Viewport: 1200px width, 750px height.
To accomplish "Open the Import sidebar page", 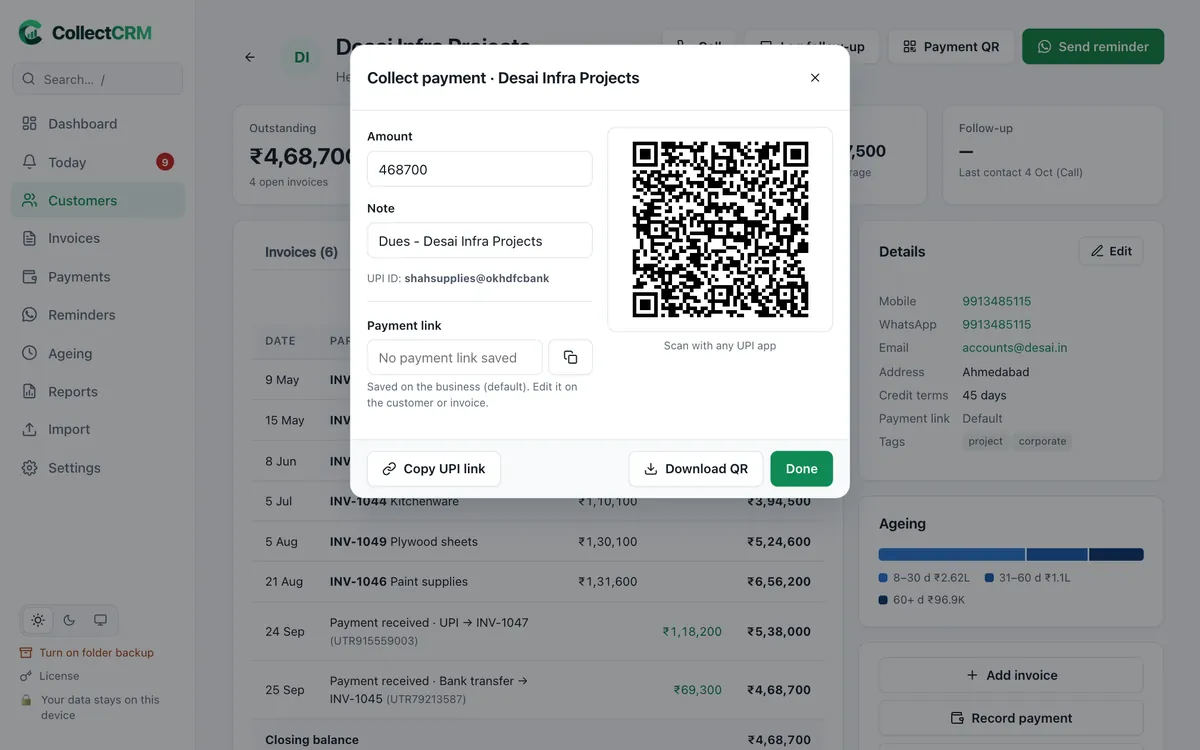I will click(x=98, y=429).
